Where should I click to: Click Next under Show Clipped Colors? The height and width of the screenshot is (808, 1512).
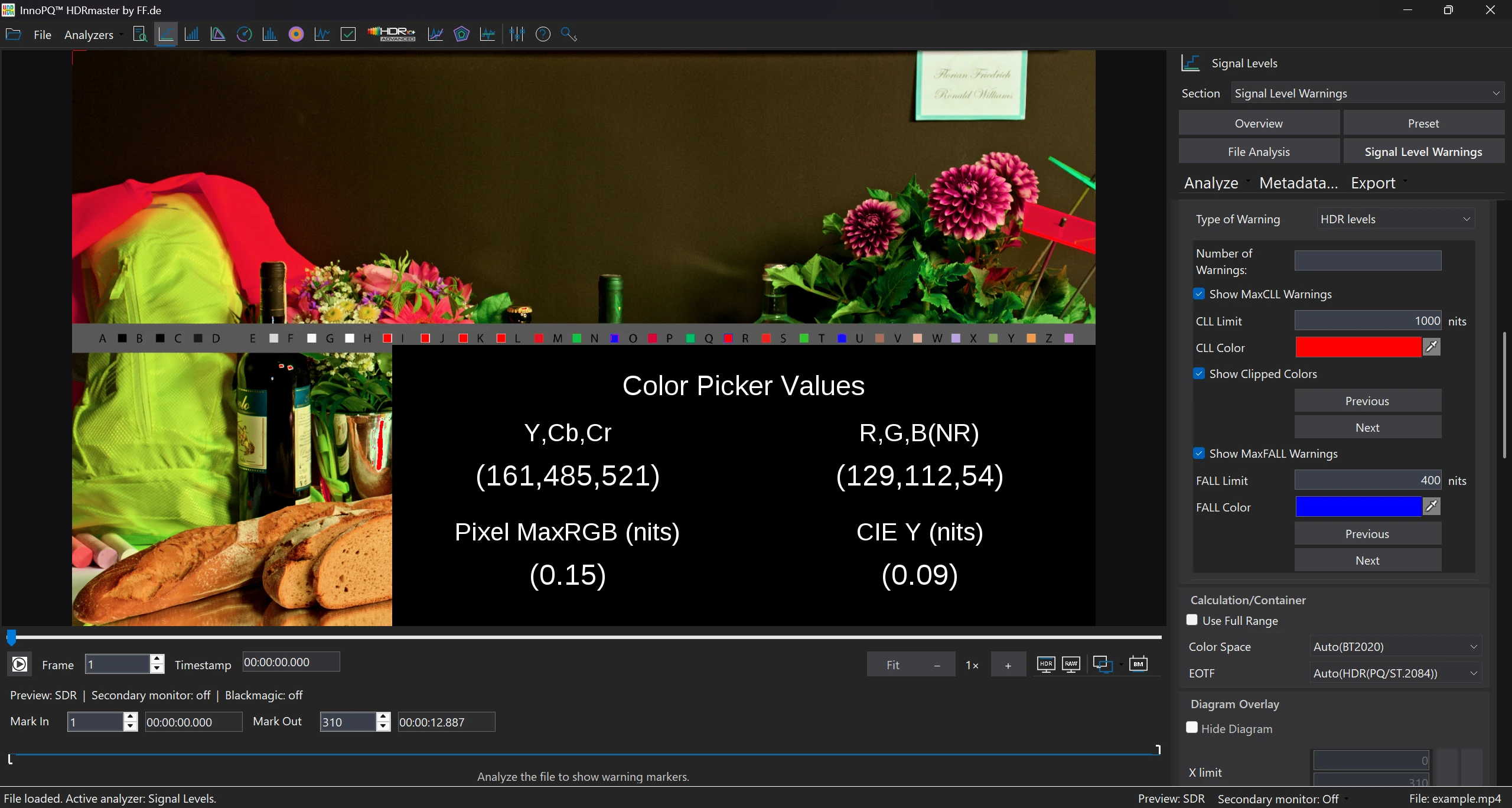(x=1367, y=427)
